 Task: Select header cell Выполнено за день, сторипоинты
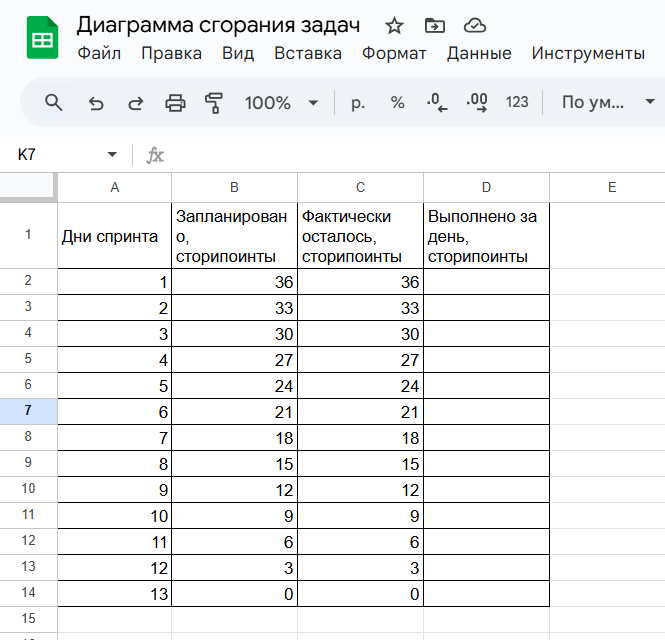486,236
